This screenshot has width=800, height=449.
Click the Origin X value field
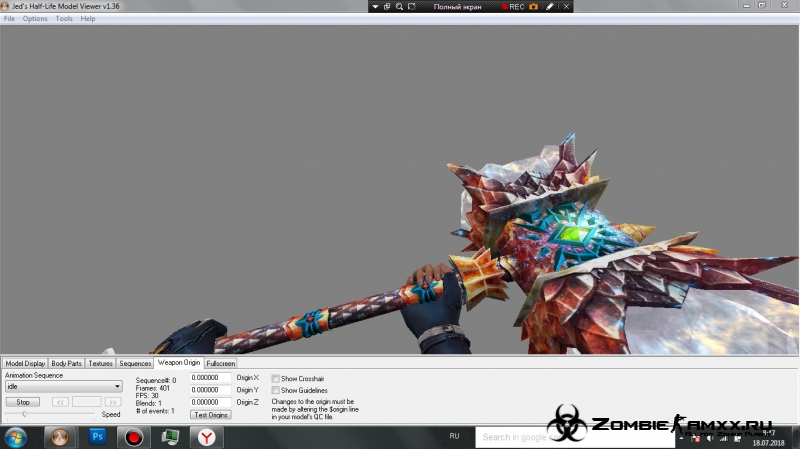point(210,378)
